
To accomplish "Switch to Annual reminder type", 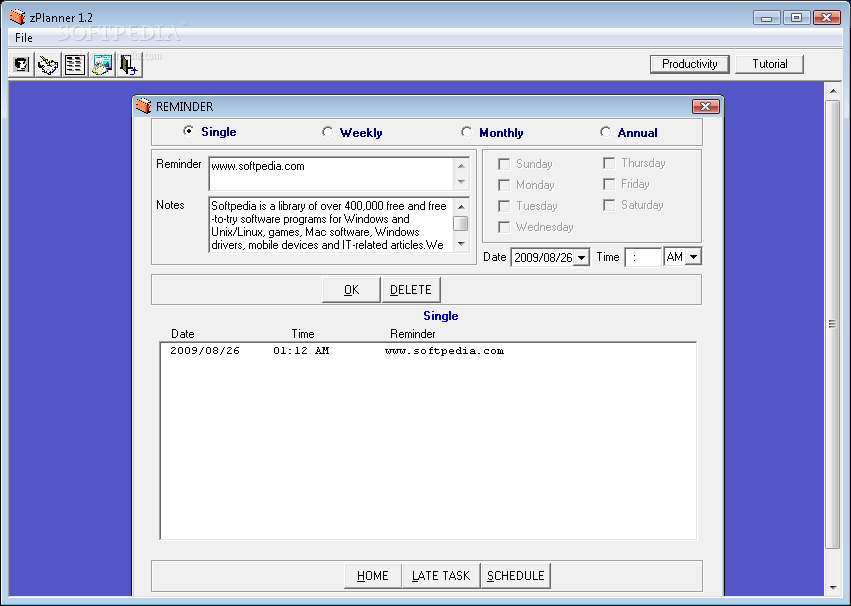I will 605,132.
